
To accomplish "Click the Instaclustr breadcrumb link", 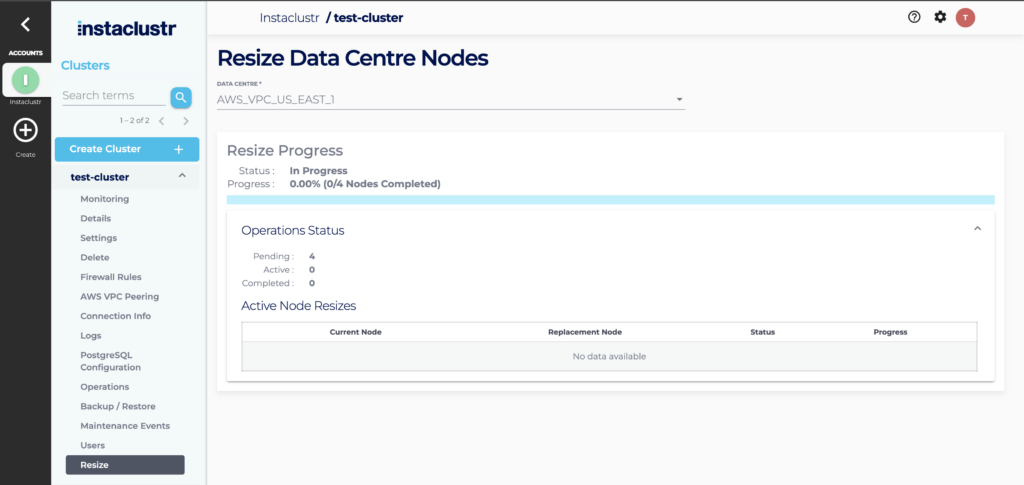I will point(289,18).
